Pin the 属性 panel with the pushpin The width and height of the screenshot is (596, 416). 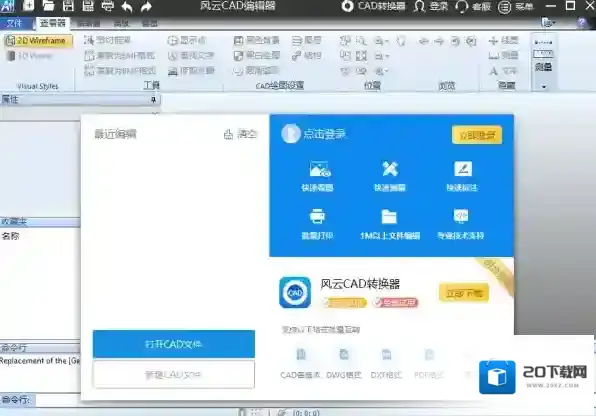153,100
